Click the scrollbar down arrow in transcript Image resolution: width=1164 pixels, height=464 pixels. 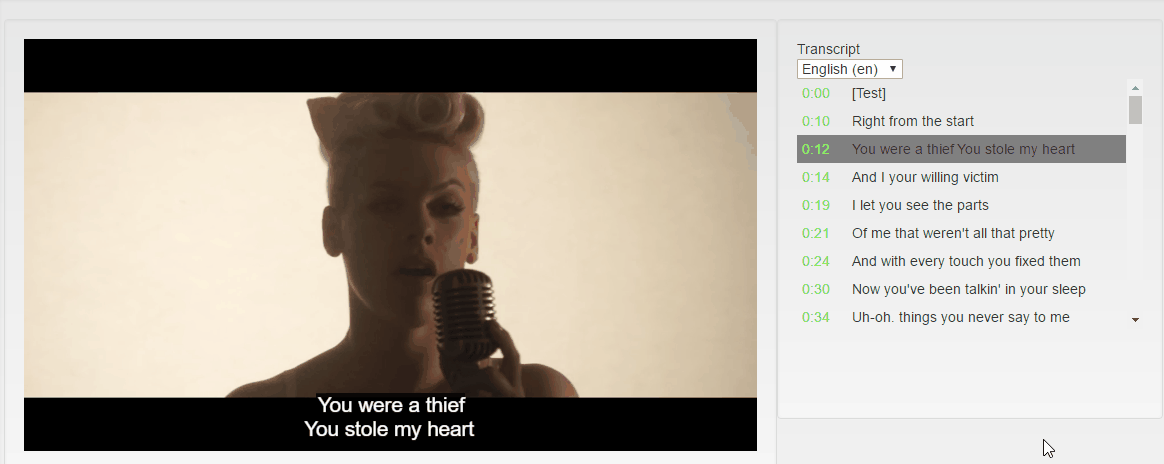coord(1135,320)
